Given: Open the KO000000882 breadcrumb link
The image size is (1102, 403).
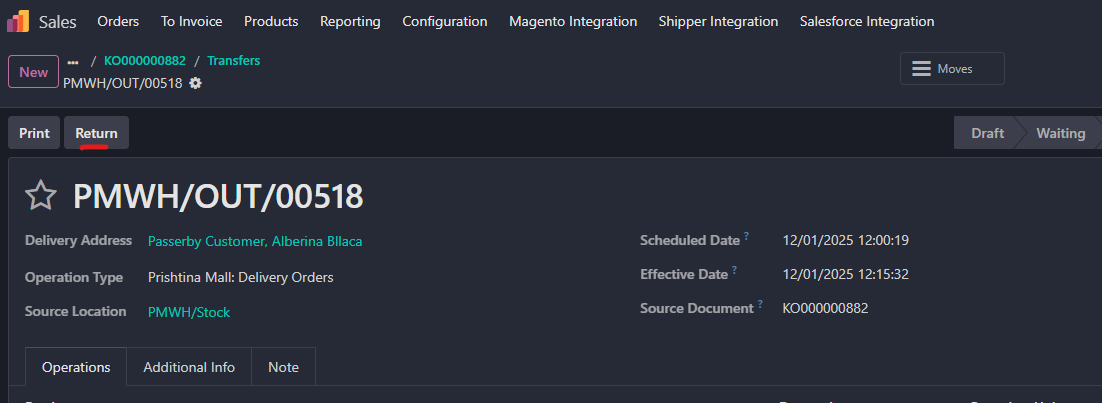Looking at the screenshot, I should click(145, 61).
